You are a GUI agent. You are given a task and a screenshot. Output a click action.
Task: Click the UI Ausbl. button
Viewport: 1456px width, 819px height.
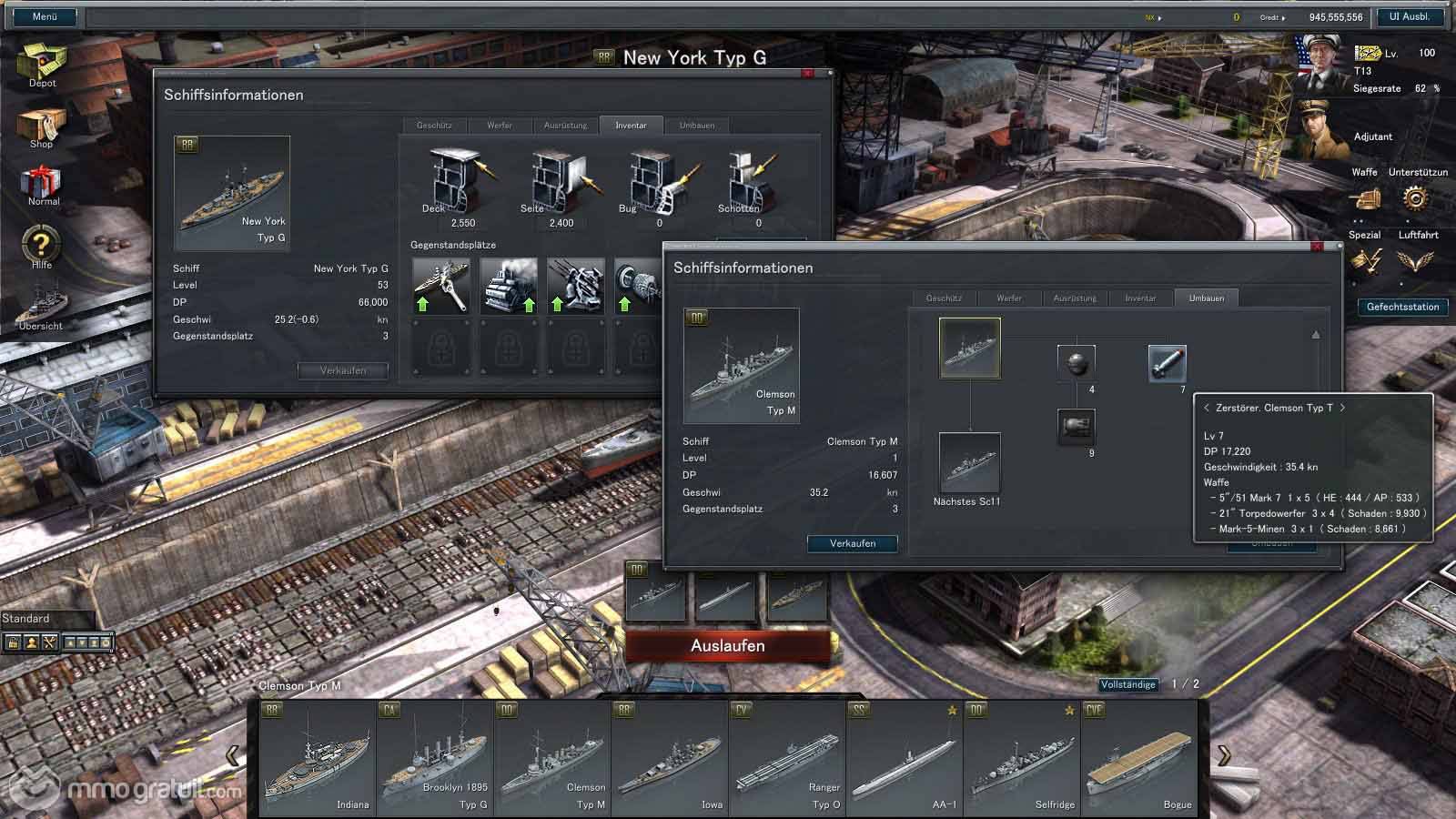tap(1410, 16)
